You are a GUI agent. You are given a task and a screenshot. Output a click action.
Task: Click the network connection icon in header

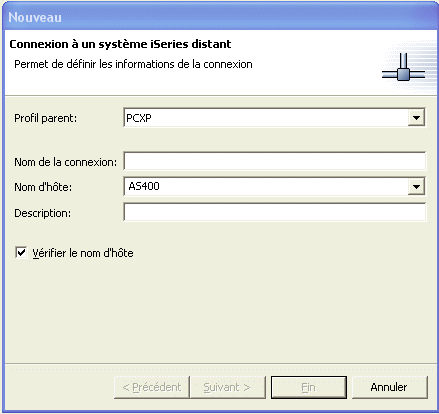(x=403, y=67)
